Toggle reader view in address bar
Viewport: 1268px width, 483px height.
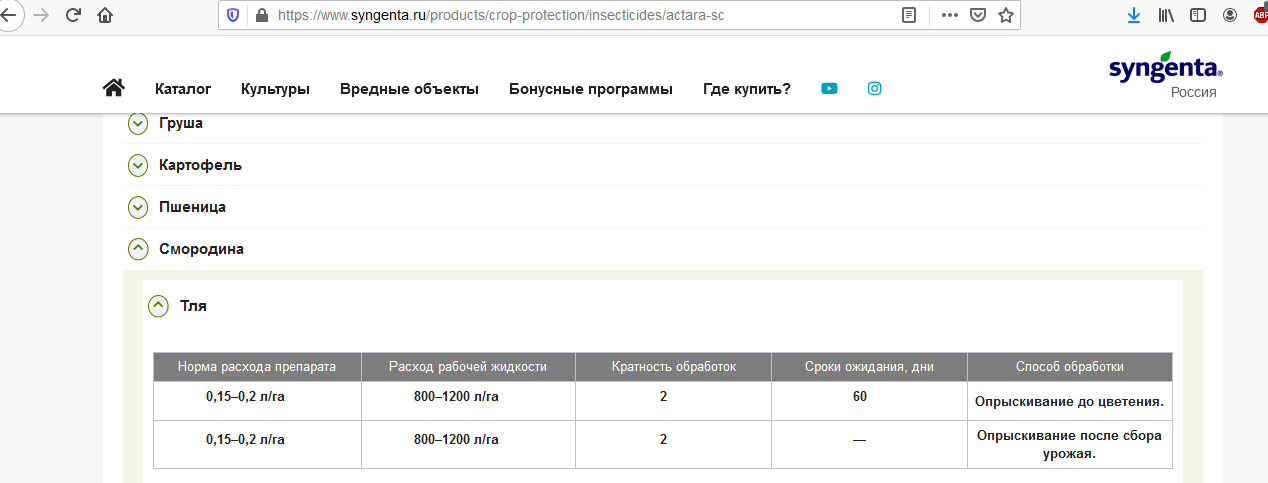point(909,15)
